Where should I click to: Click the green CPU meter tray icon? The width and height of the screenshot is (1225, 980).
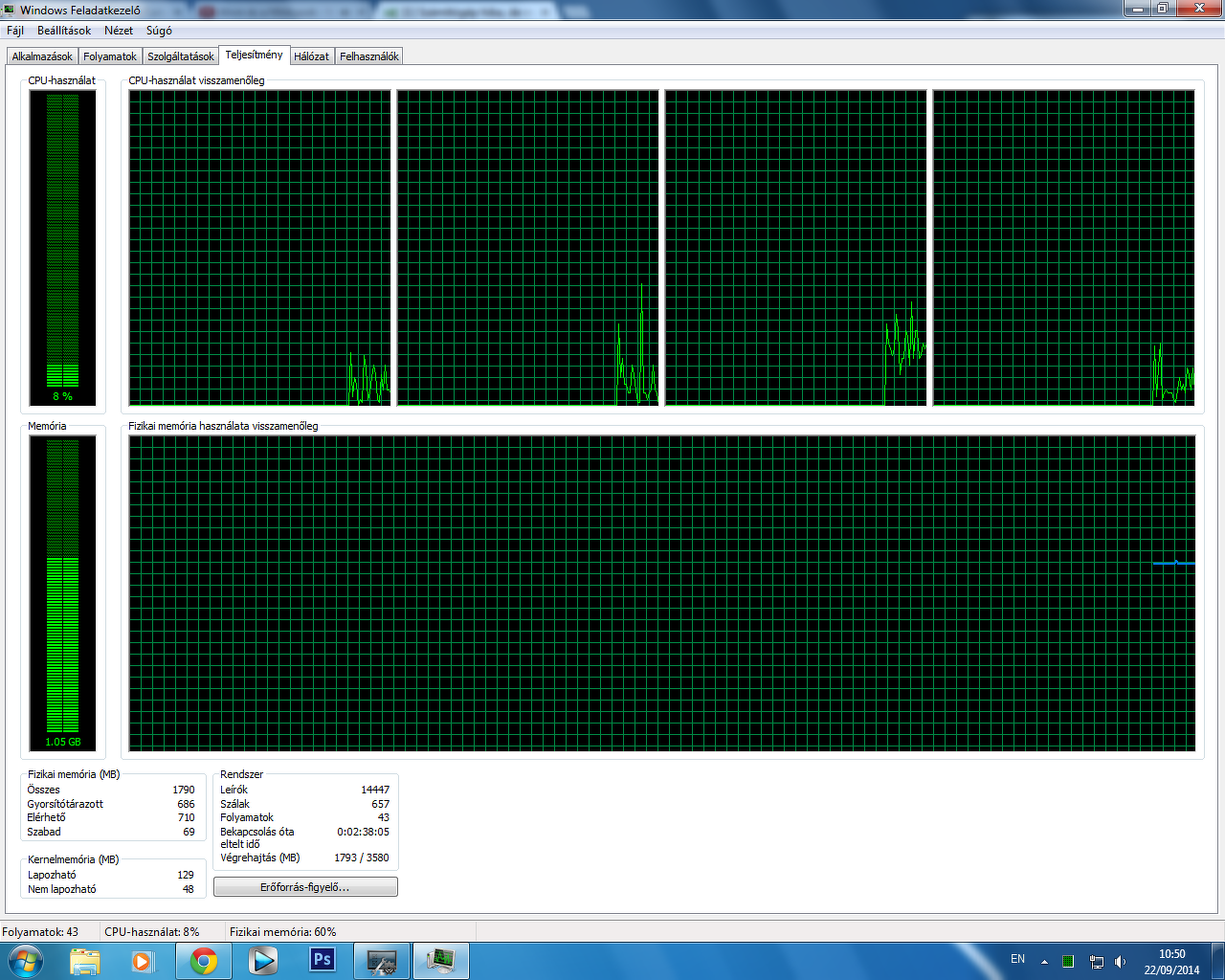(x=1068, y=962)
